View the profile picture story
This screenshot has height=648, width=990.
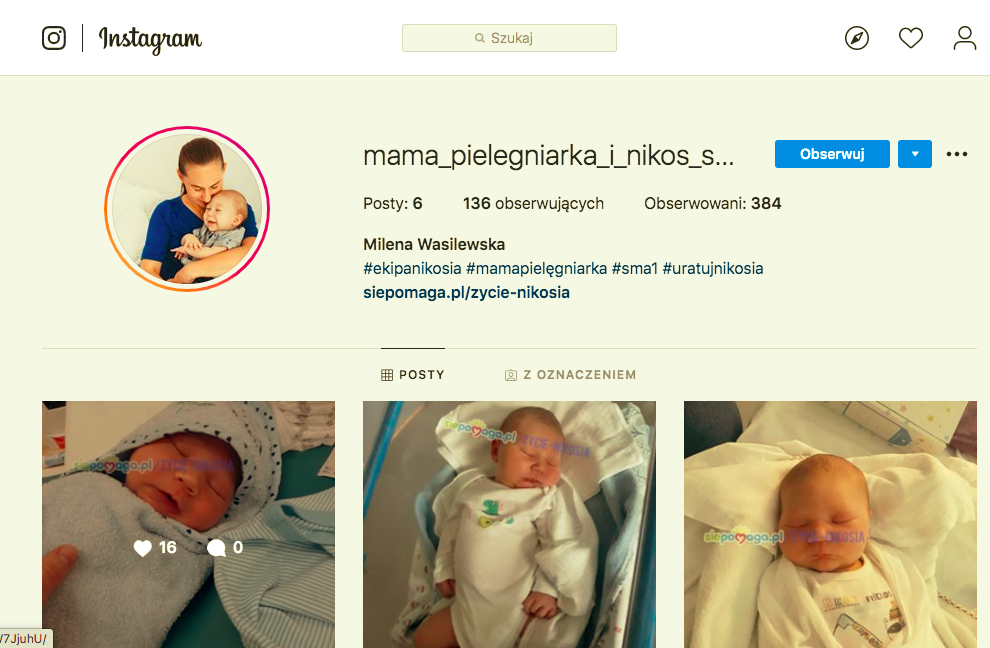tap(187, 208)
